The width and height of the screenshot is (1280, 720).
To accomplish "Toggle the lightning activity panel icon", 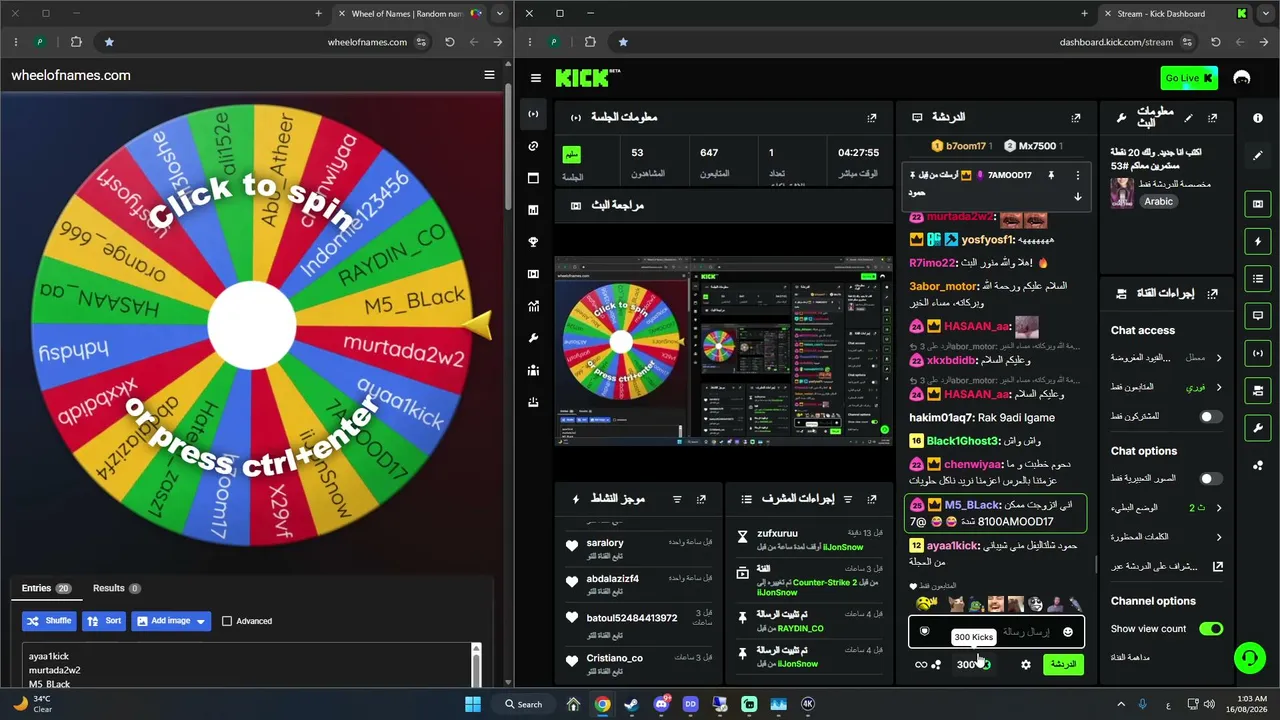I will (1258, 242).
